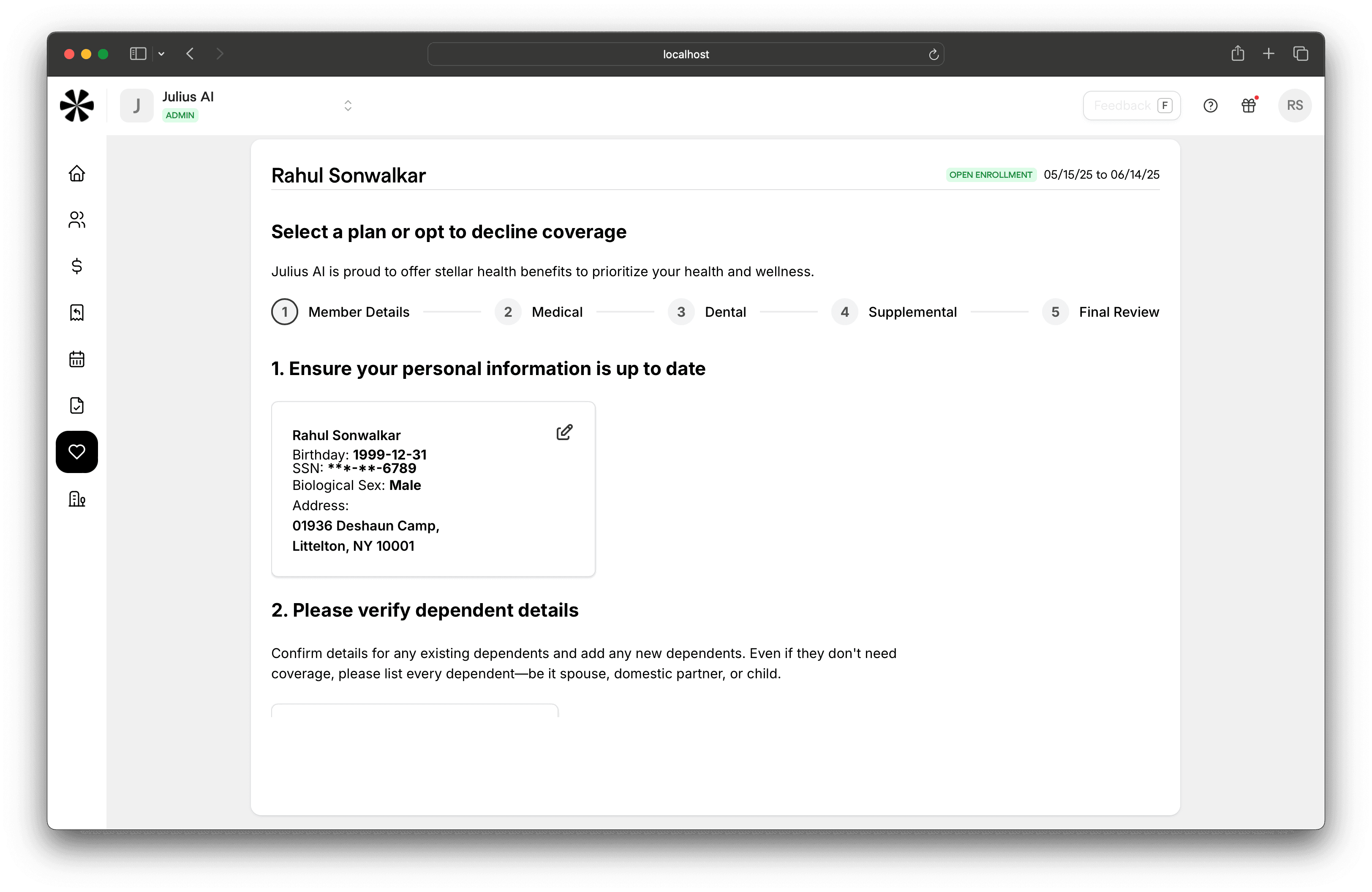The width and height of the screenshot is (1372, 892).
Task: Click the localhost address bar
Action: (685, 54)
